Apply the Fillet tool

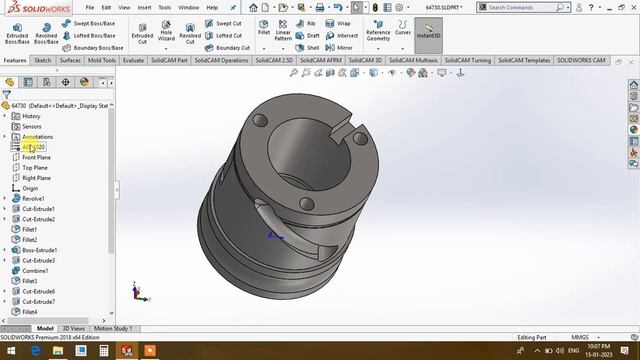(x=264, y=27)
